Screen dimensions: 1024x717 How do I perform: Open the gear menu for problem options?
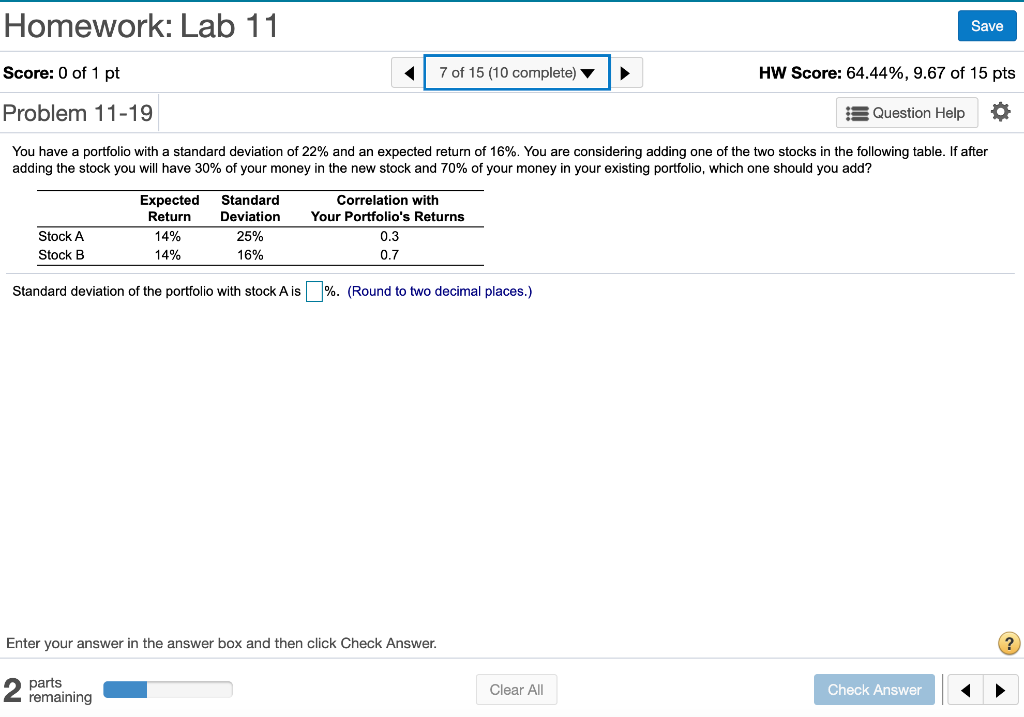pyautogui.click(x=1000, y=112)
